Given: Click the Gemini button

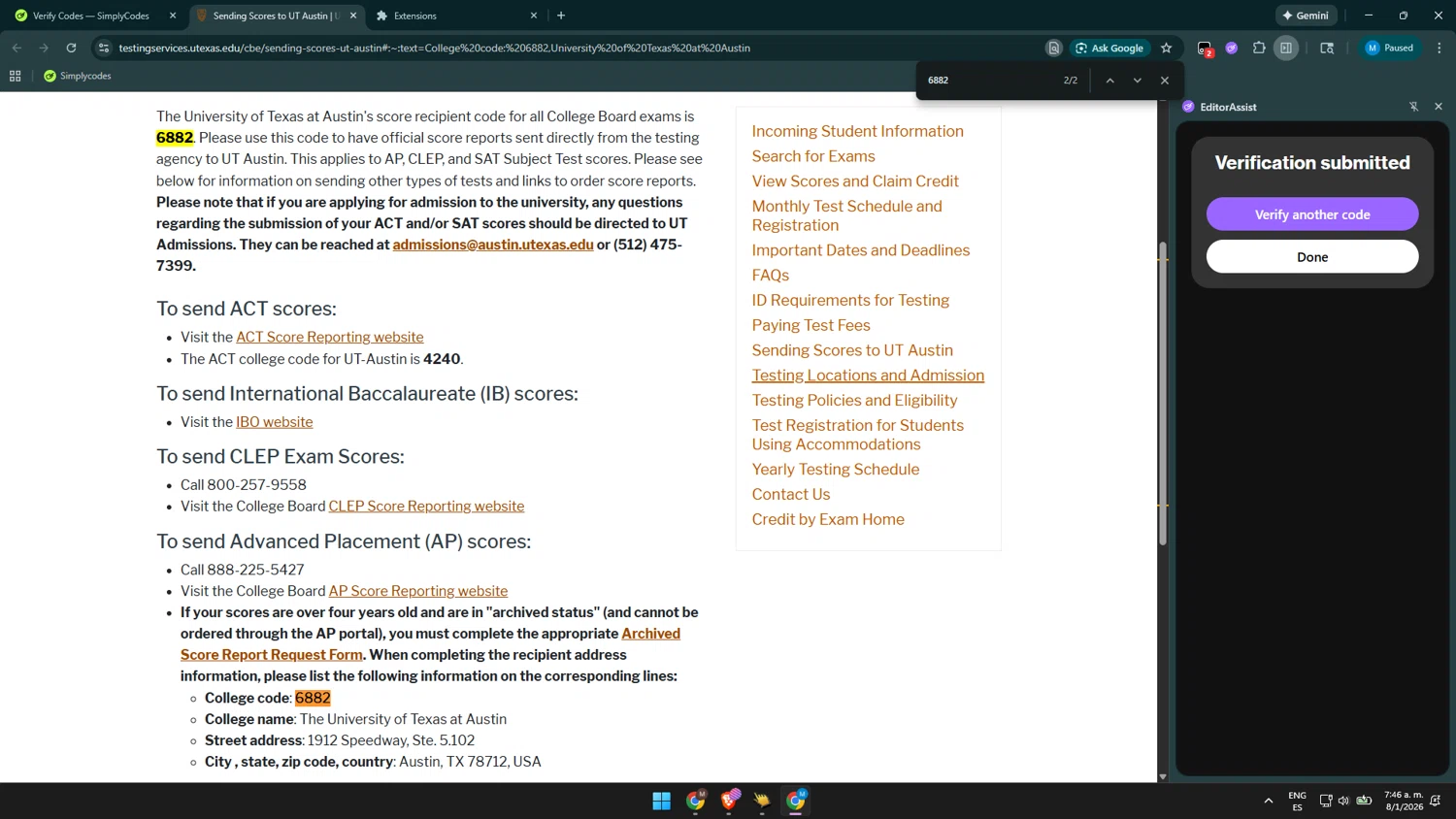Looking at the screenshot, I should click(1307, 16).
